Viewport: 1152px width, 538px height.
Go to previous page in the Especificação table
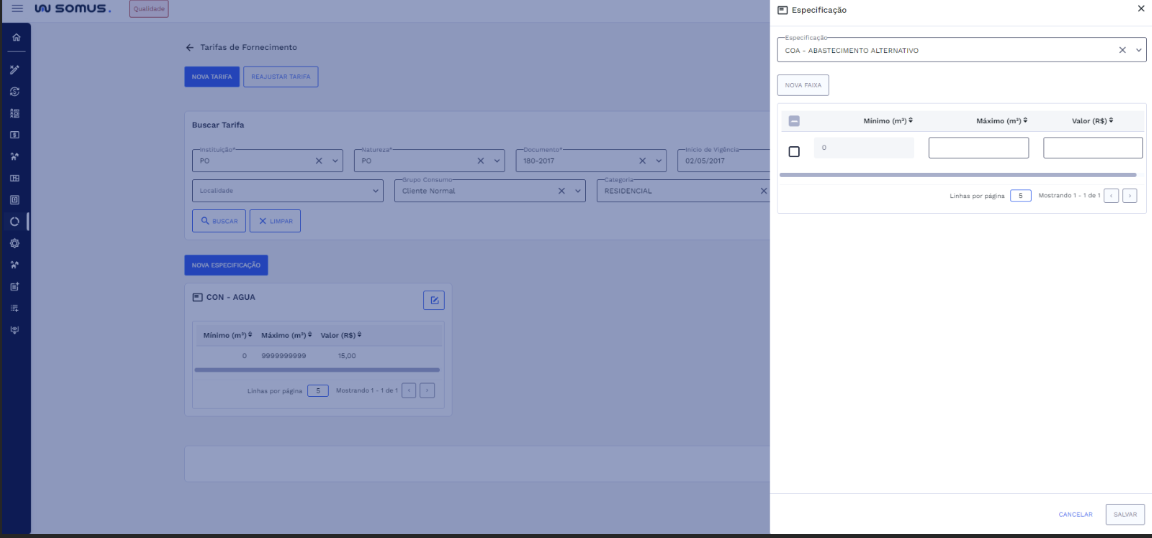coord(1111,196)
